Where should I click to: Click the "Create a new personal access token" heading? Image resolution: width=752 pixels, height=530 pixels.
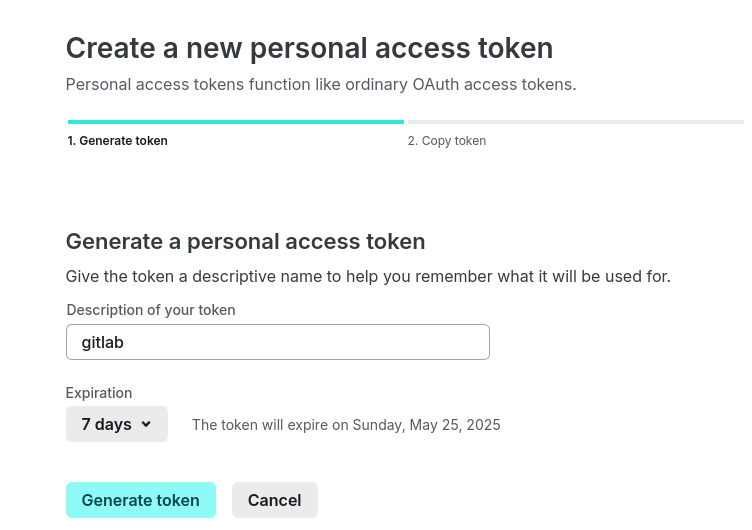[309, 48]
